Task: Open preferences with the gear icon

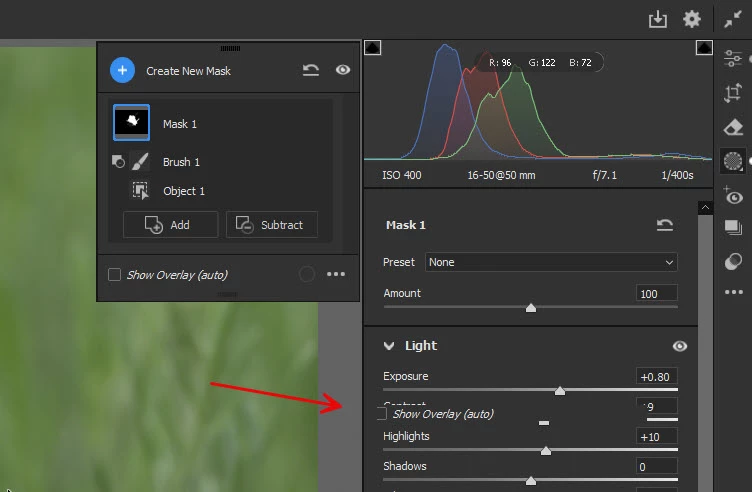Action: [692, 20]
